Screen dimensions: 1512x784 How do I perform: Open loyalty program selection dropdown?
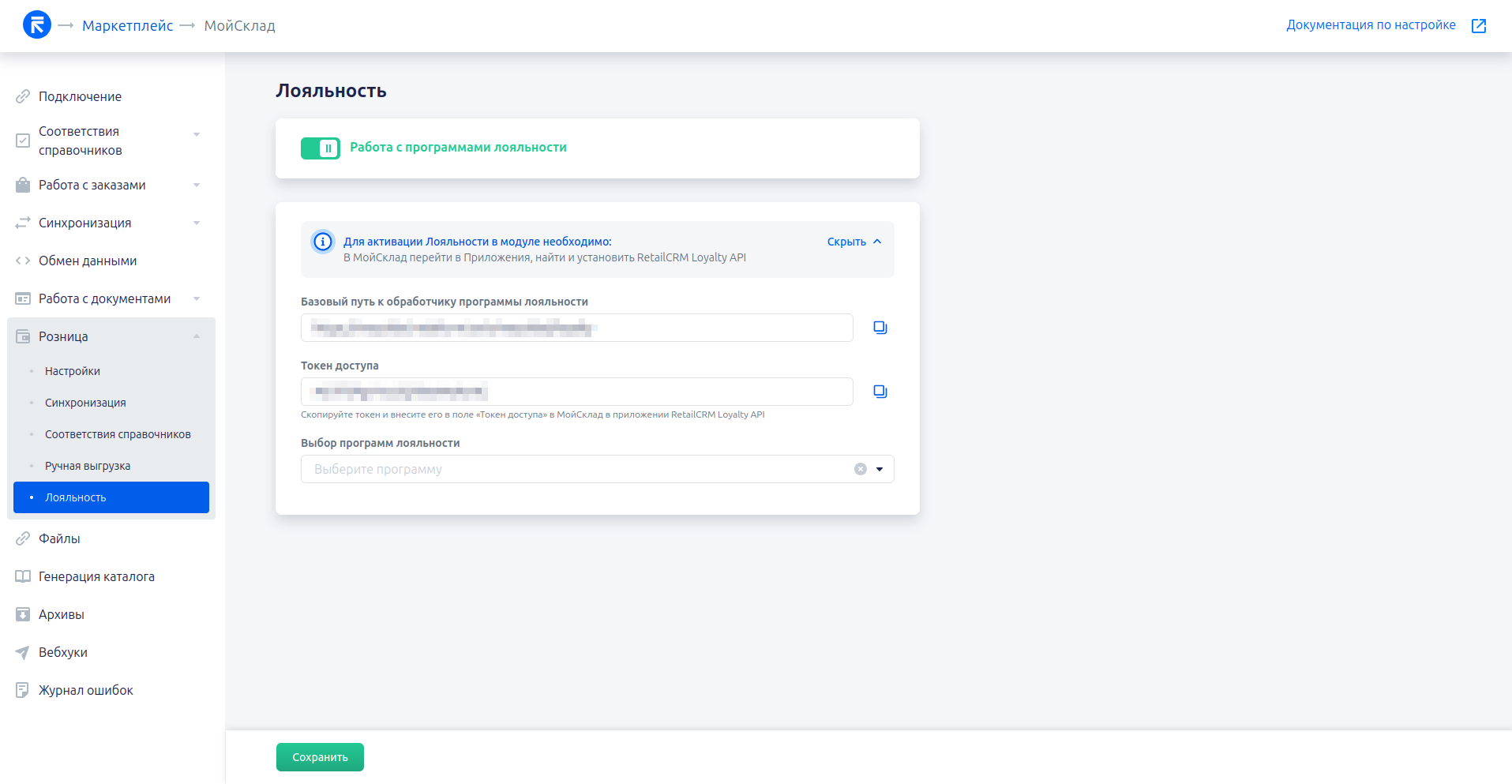(880, 469)
